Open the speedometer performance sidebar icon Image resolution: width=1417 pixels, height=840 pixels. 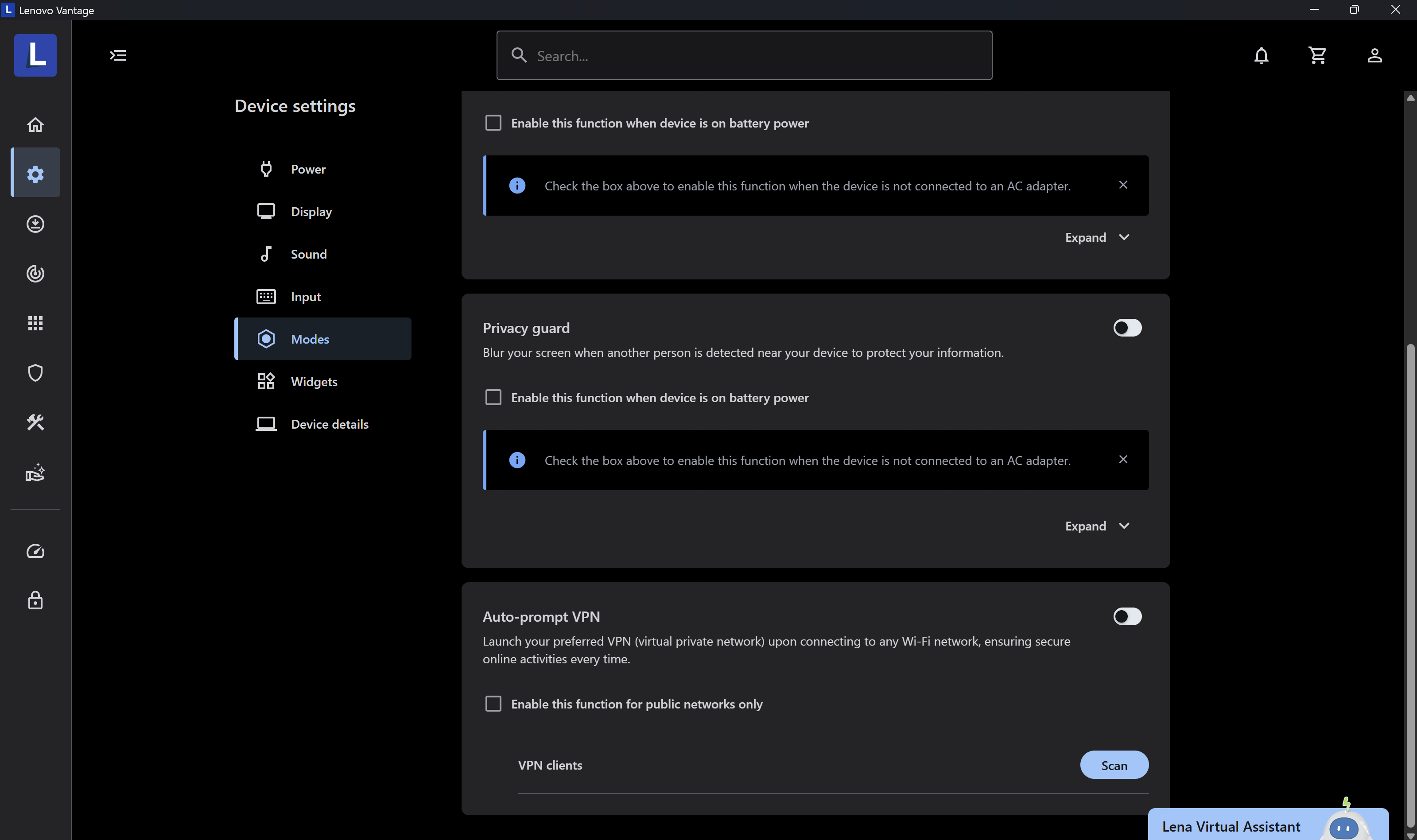35,551
